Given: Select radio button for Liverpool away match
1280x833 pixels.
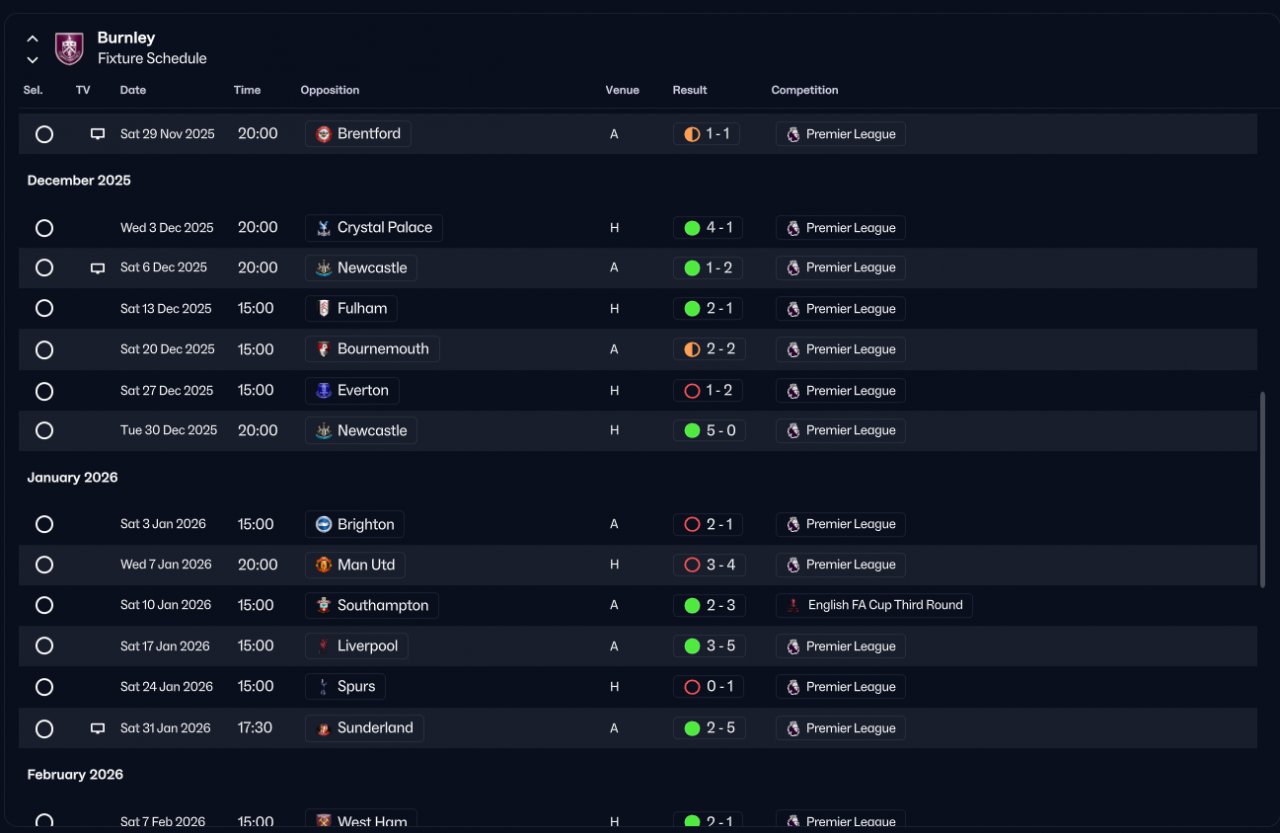Looking at the screenshot, I should (44, 646).
